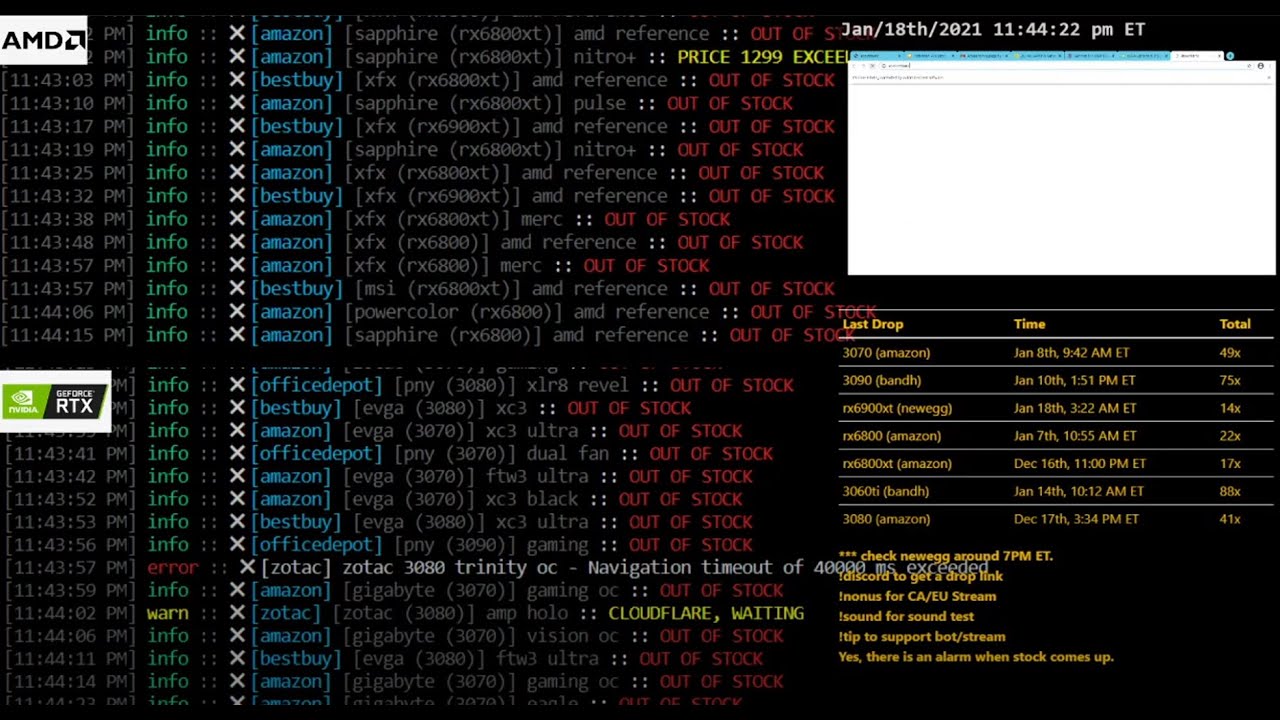This screenshot has height=720, width=1280.
Task: Click the profile avatar icon in the browser toolbar
Action: tap(1260, 66)
